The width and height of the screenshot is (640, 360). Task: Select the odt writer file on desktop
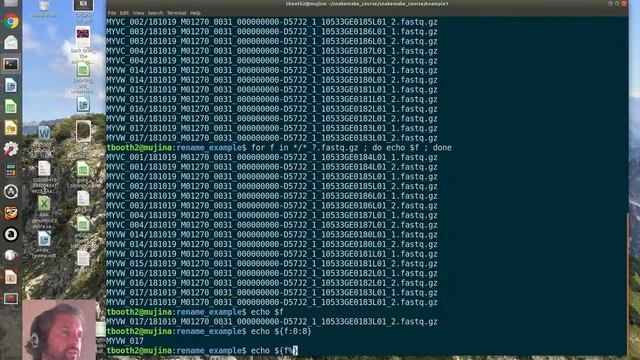[44, 239]
